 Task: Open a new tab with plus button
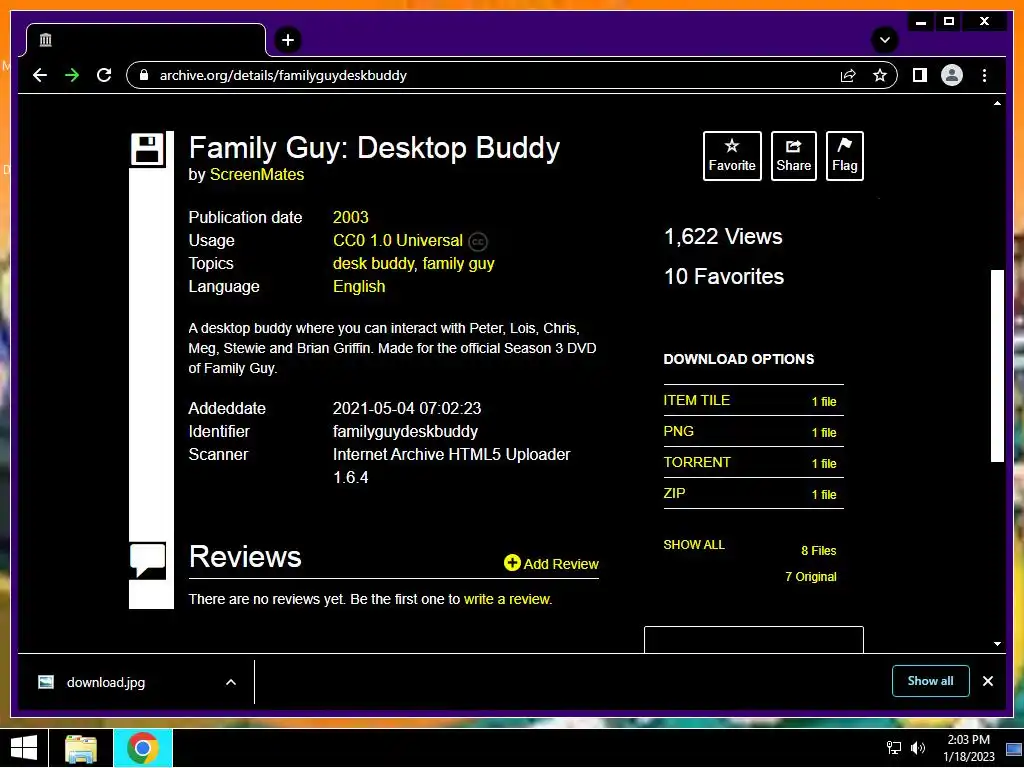[287, 40]
